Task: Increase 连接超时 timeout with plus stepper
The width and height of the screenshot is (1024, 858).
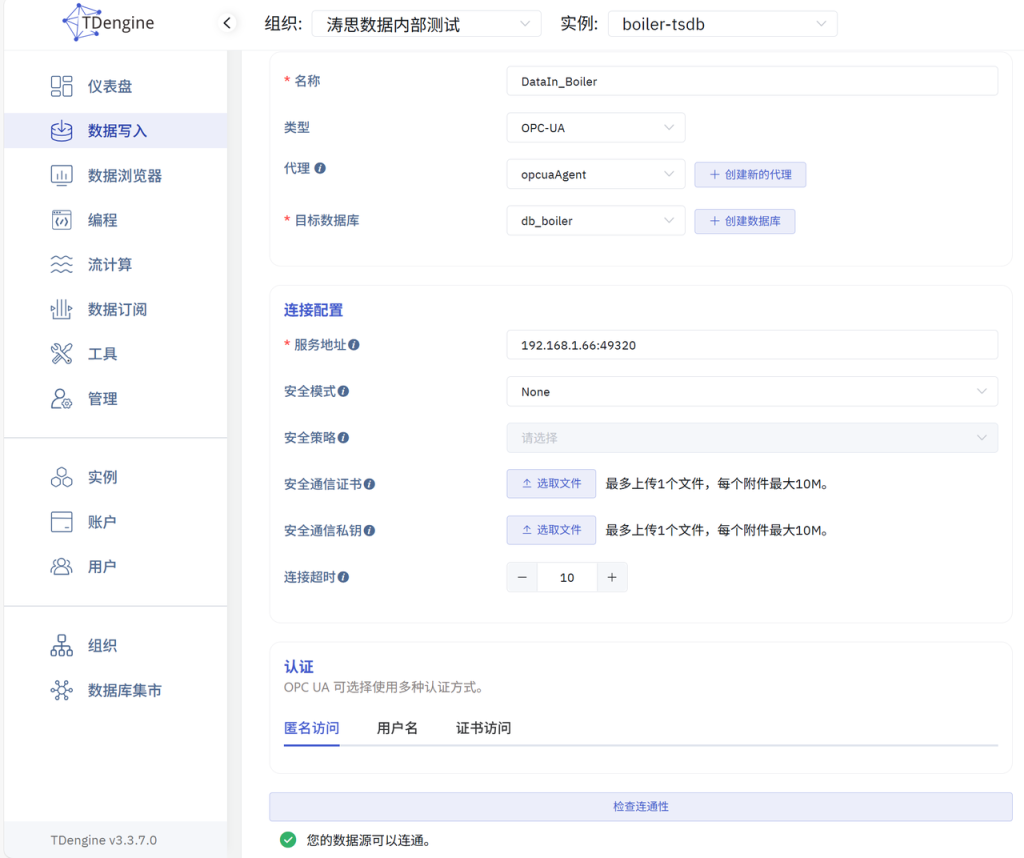Action: coord(614,577)
